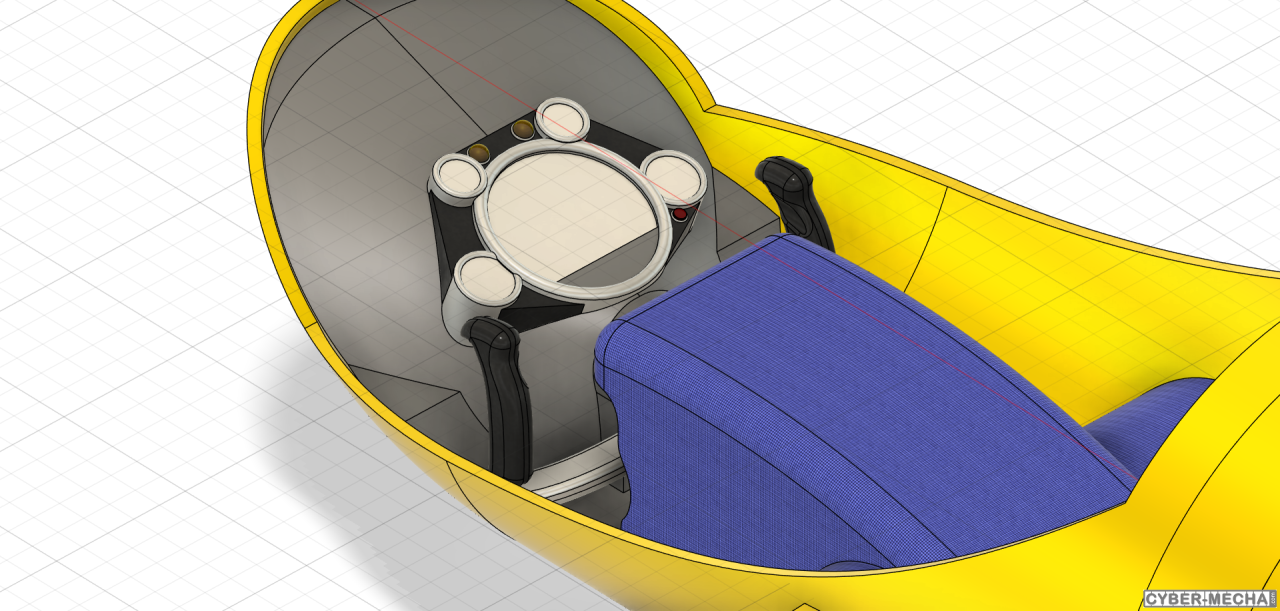Click the CYBER-MECHA watermark logo
This screenshot has width=1280, height=611.
pyautogui.click(x=1209, y=599)
